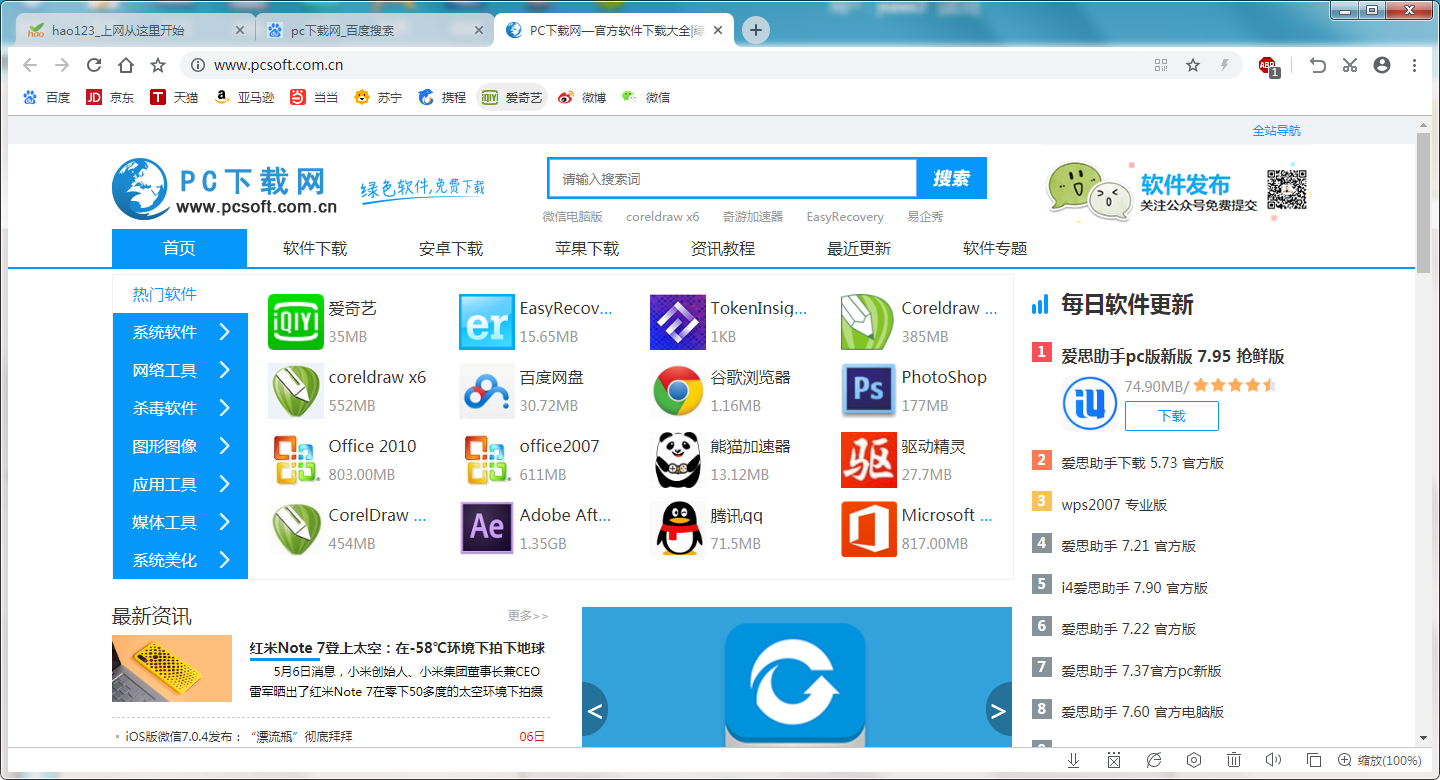Image resolution: width=1440 pixels, height=780 pixels.
Task: Select the 软件下载 navigation tab
Action: point(315,248)
